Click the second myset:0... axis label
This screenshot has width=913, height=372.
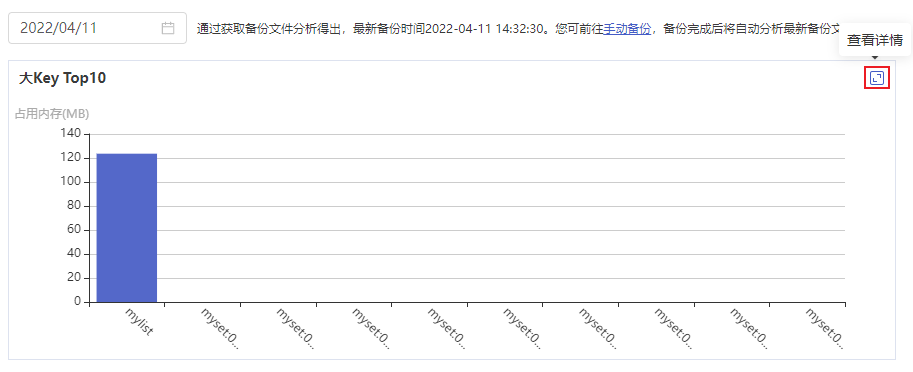295,328
